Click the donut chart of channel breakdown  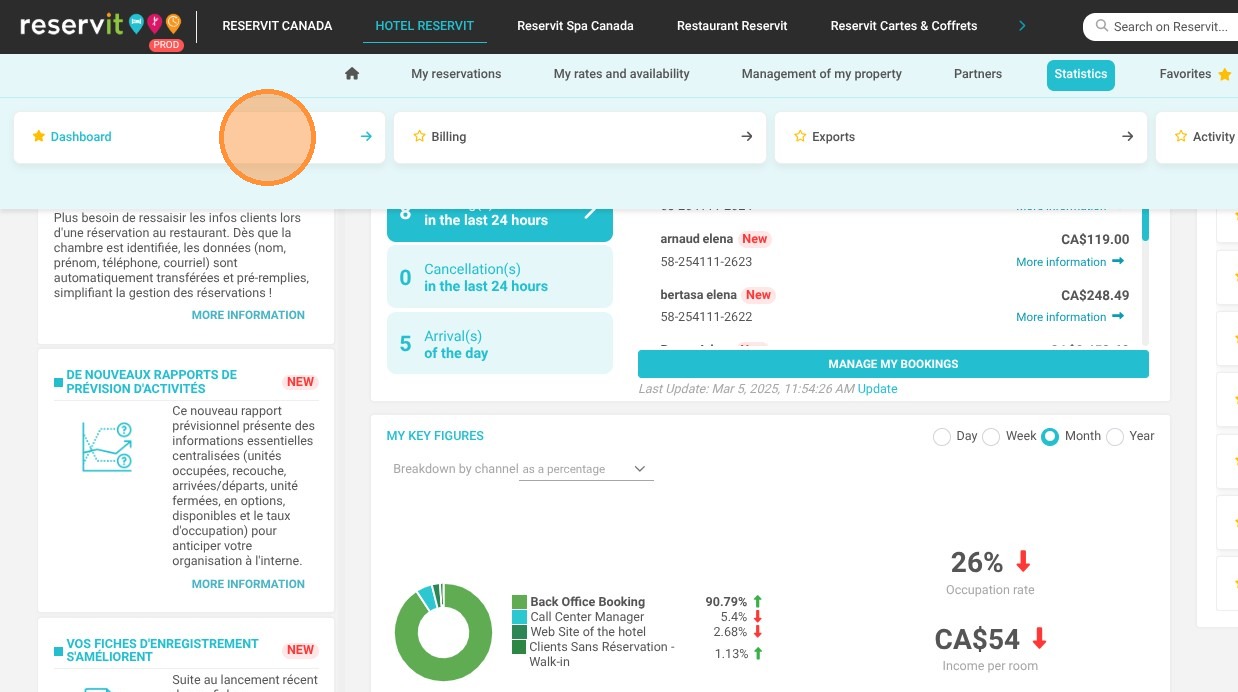click(x=443, y=633)
